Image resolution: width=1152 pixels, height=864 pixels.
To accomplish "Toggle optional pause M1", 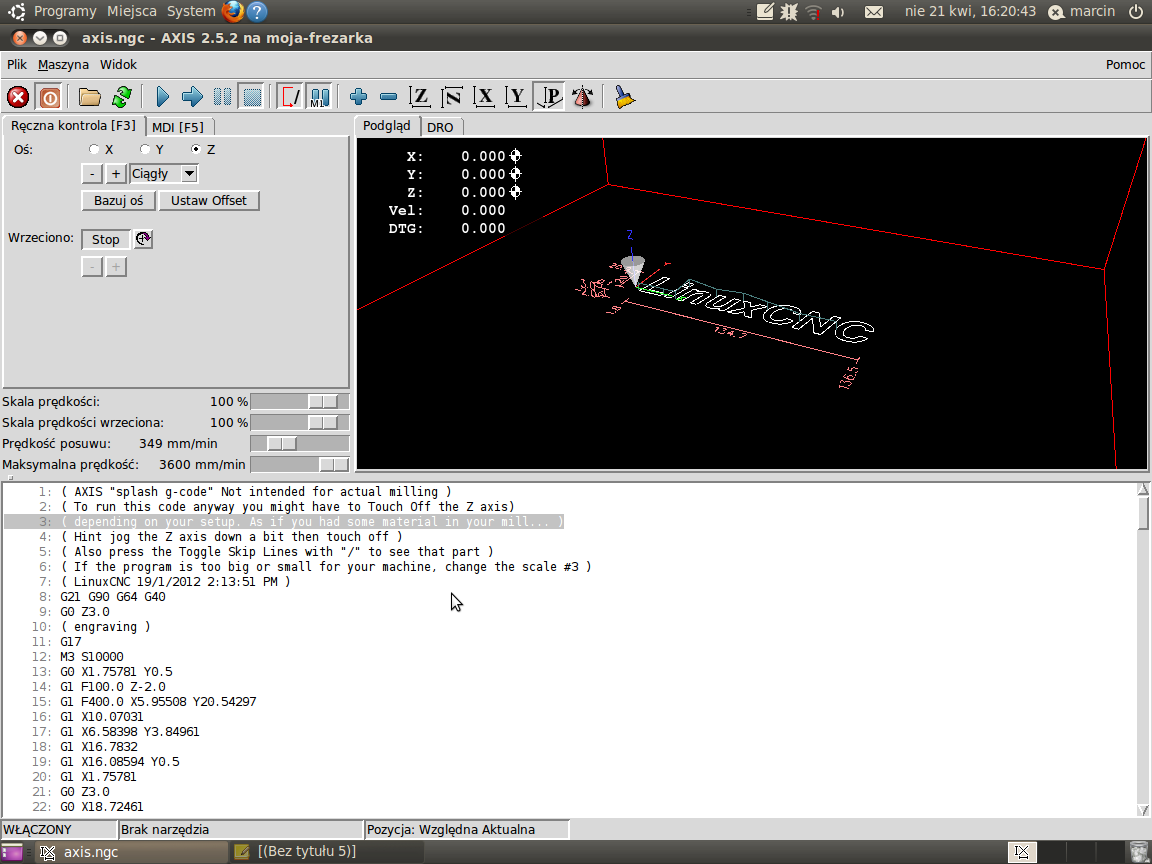I will coord(320,97).
